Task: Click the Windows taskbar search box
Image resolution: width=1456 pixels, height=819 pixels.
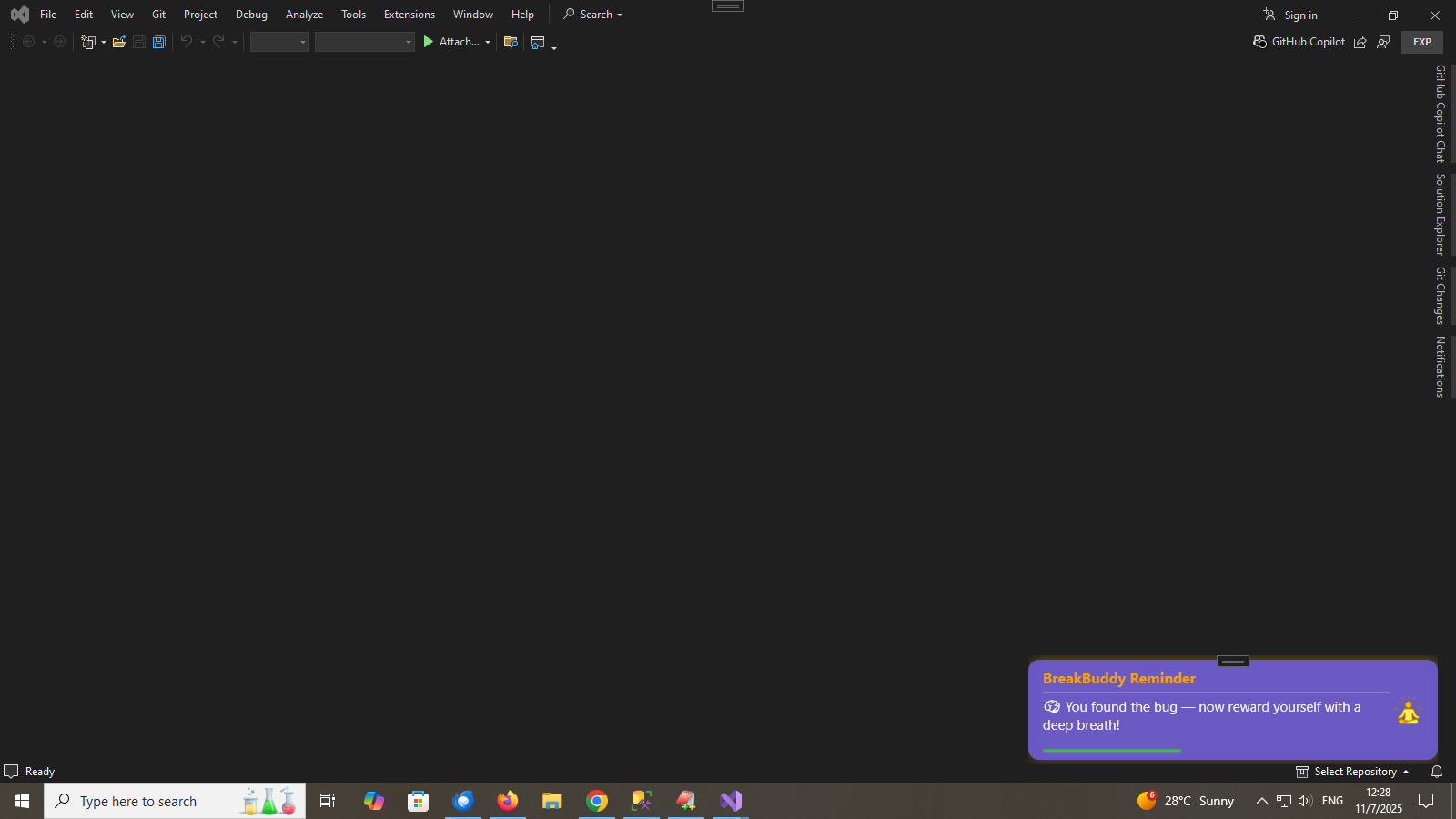Action: [175, 801]
